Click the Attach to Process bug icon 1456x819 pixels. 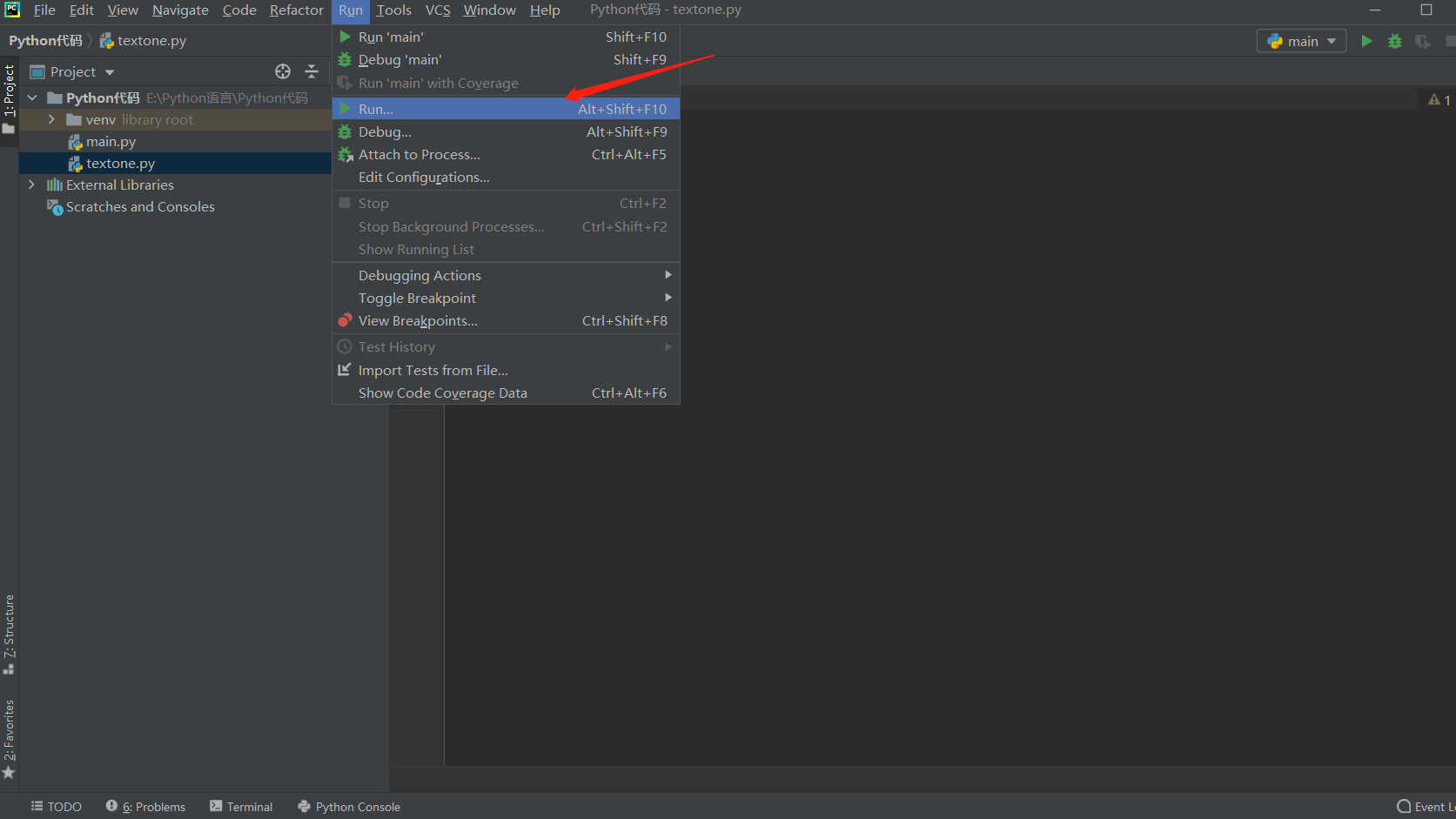point(345,154)
